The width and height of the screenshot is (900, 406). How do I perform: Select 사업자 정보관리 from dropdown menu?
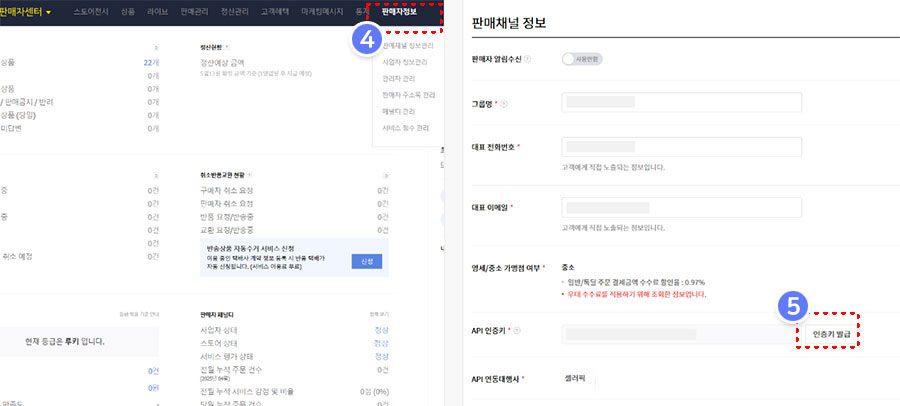(405, 60)
